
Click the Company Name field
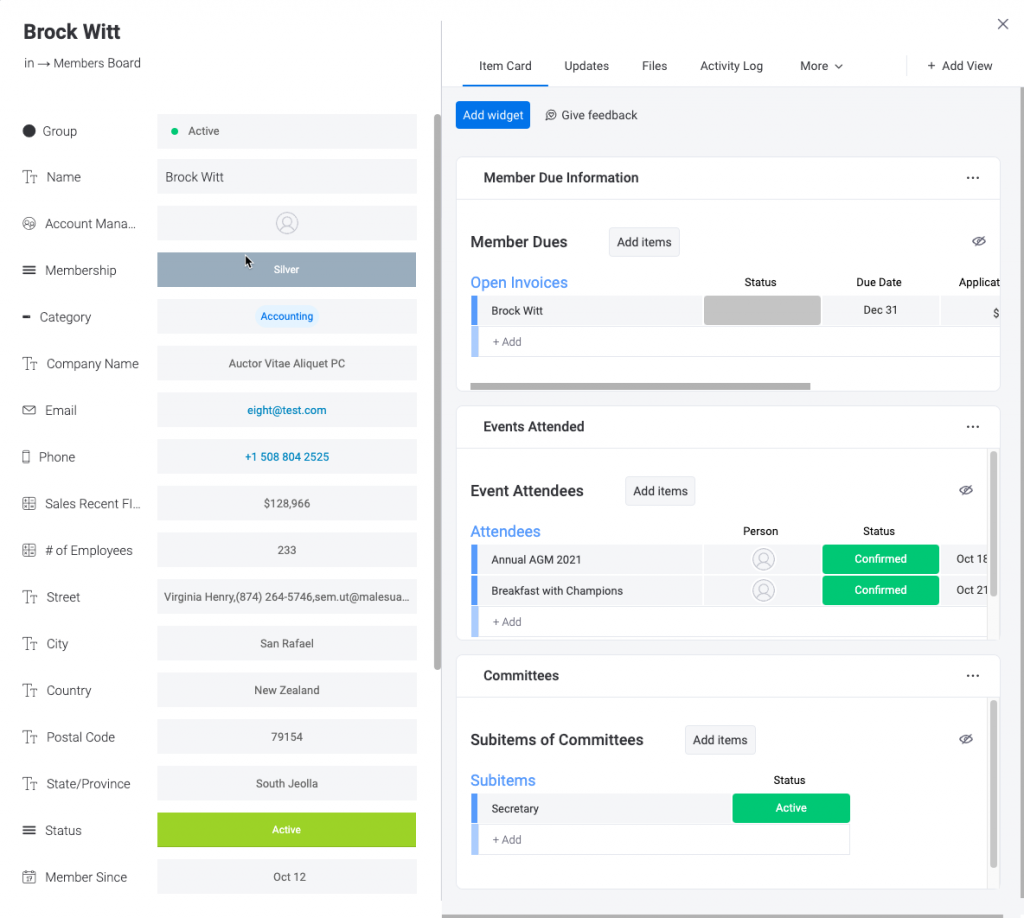coord(286,364)
